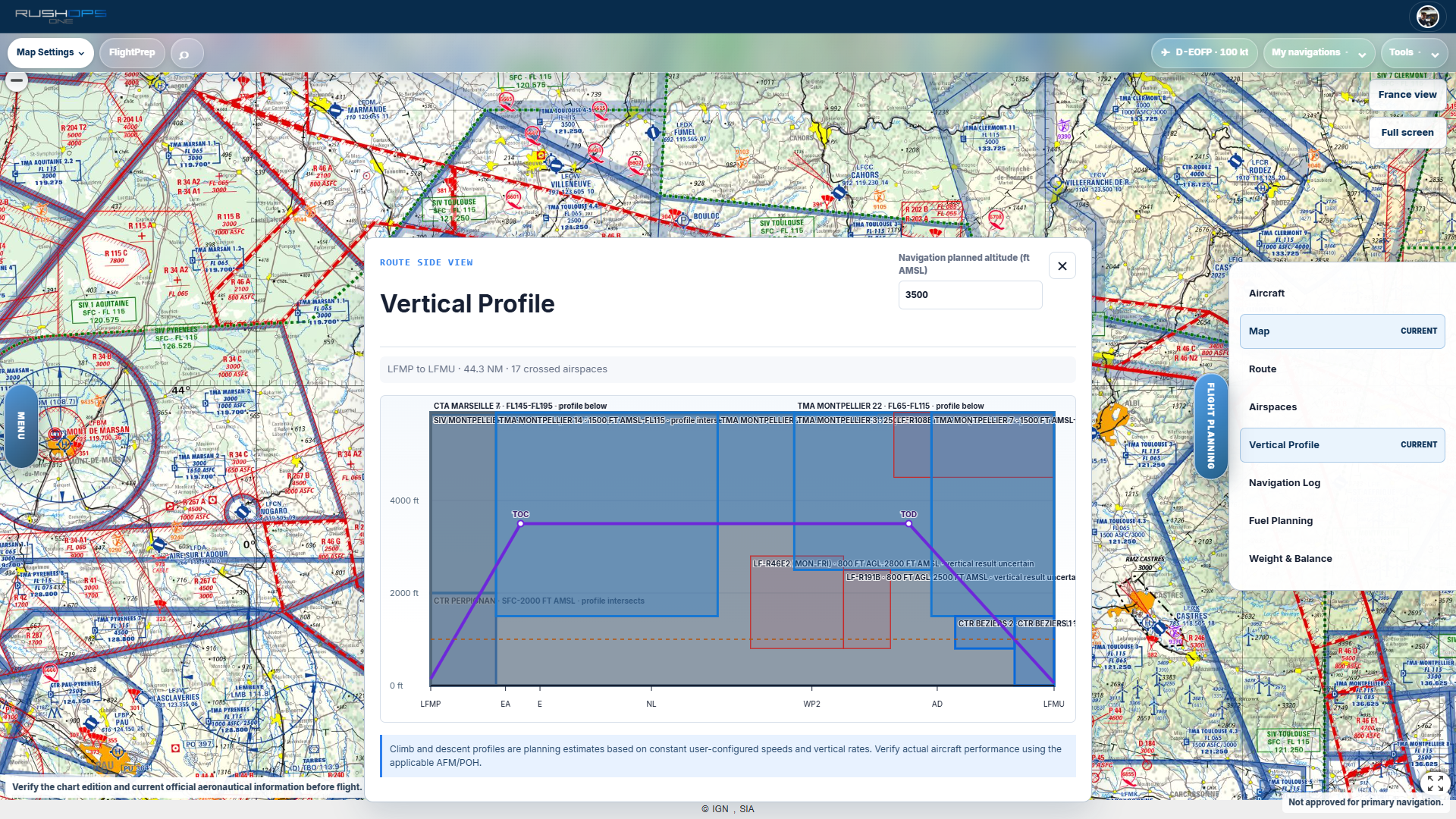Zoom out the map with minus button

click(x=17, y=80)
